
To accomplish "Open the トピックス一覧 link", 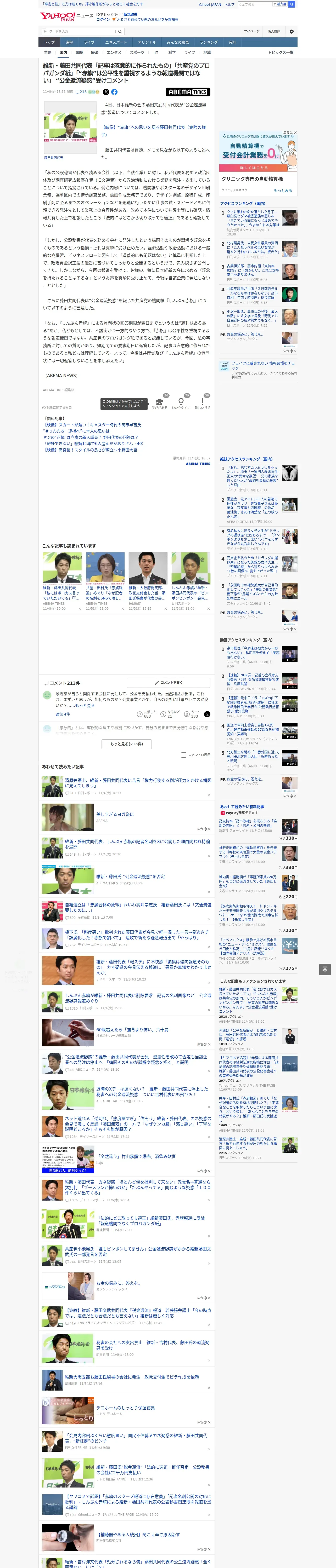I will 281,52.
